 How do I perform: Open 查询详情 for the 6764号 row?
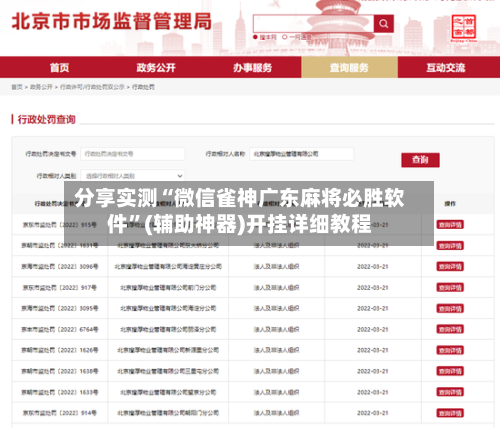click(x=450, y=329)
